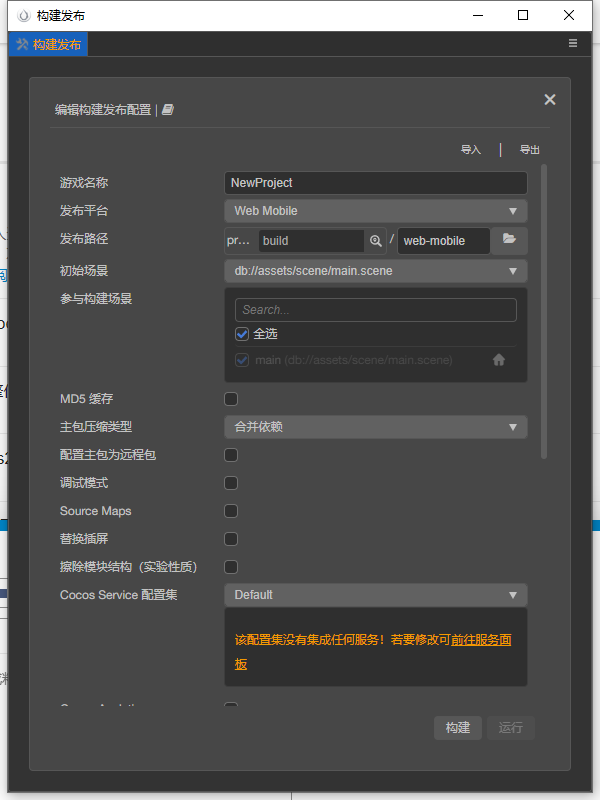The height and width of the screenshot is (800, 600).
Task: Follow the 前往服务面板 link
Action: (x=481, y=640)
